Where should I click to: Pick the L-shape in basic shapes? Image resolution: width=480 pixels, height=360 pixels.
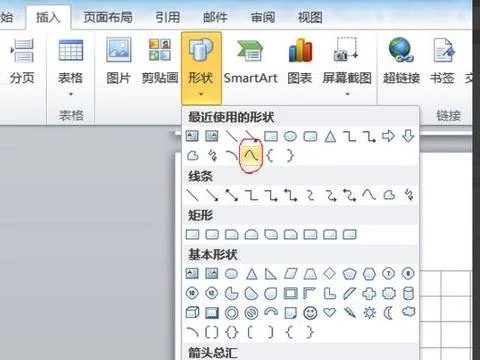click(x=330, y=294)
